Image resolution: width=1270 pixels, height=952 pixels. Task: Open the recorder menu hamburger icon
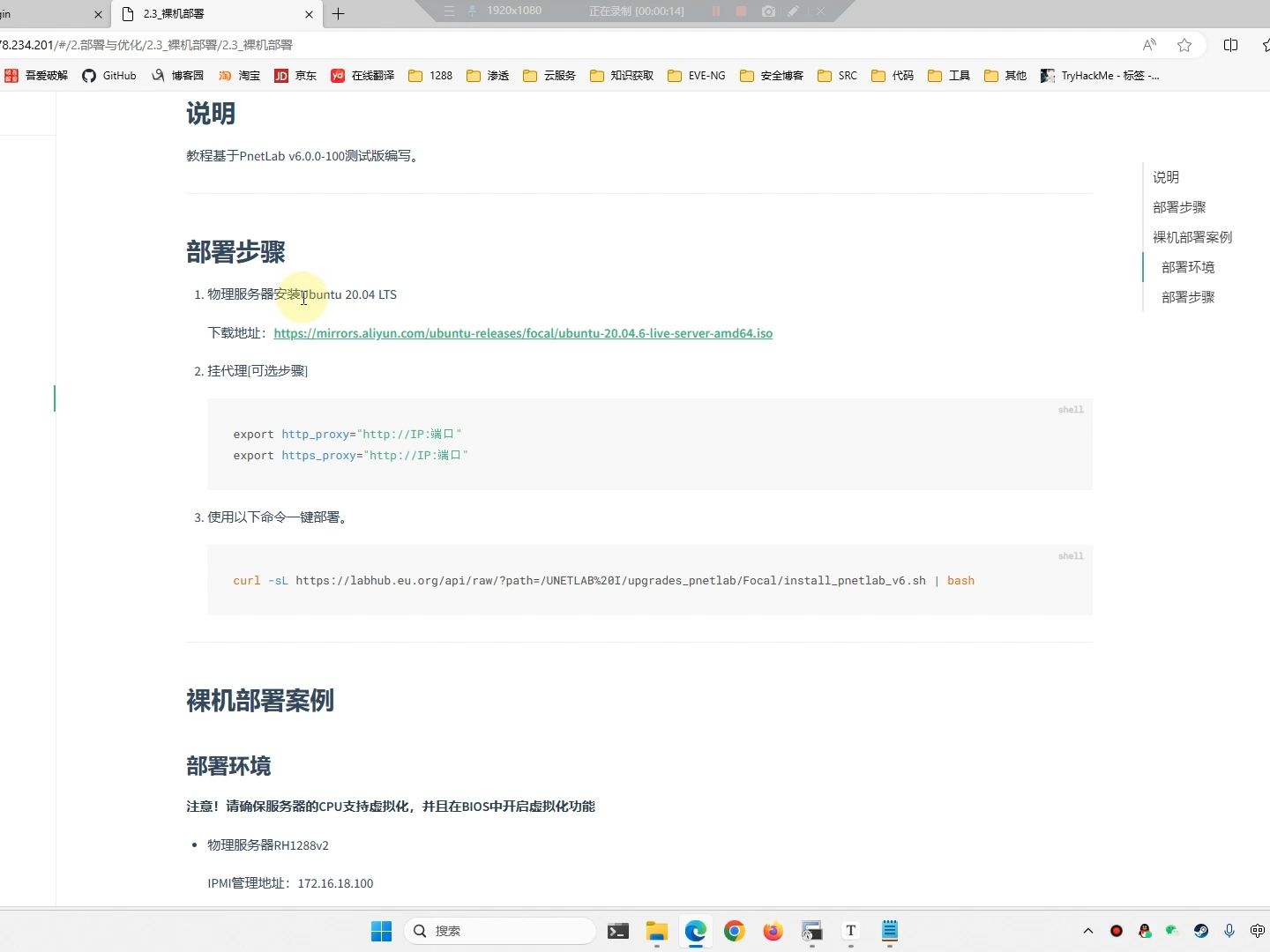click(x=449, y=11)
